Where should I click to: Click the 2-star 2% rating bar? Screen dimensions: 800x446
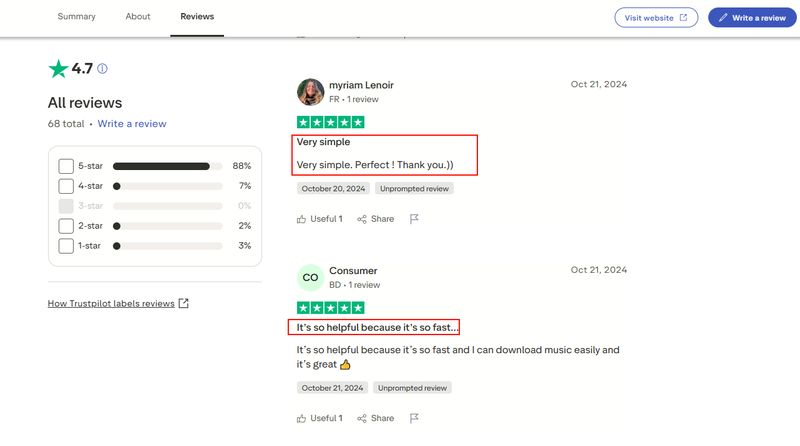[168, 226]
